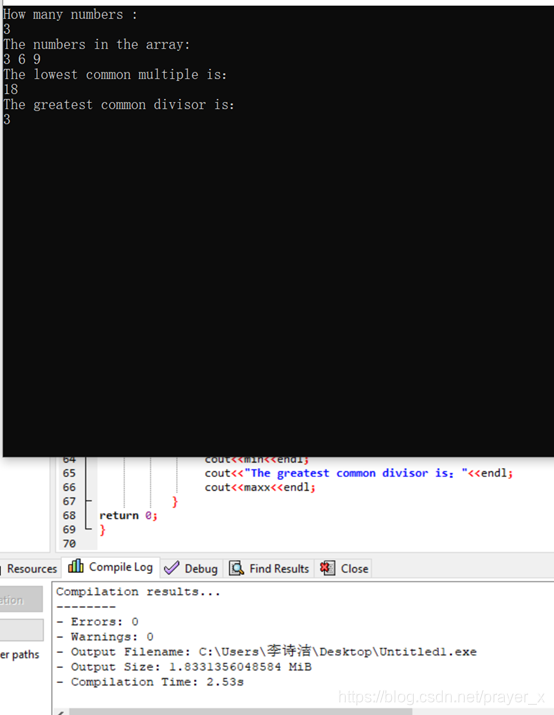This screenshot has width=554, height=715.
Task: Click the 'cout<<maxx<<endl;' code line
Action: pyautogui.click(x=260, y=487)
